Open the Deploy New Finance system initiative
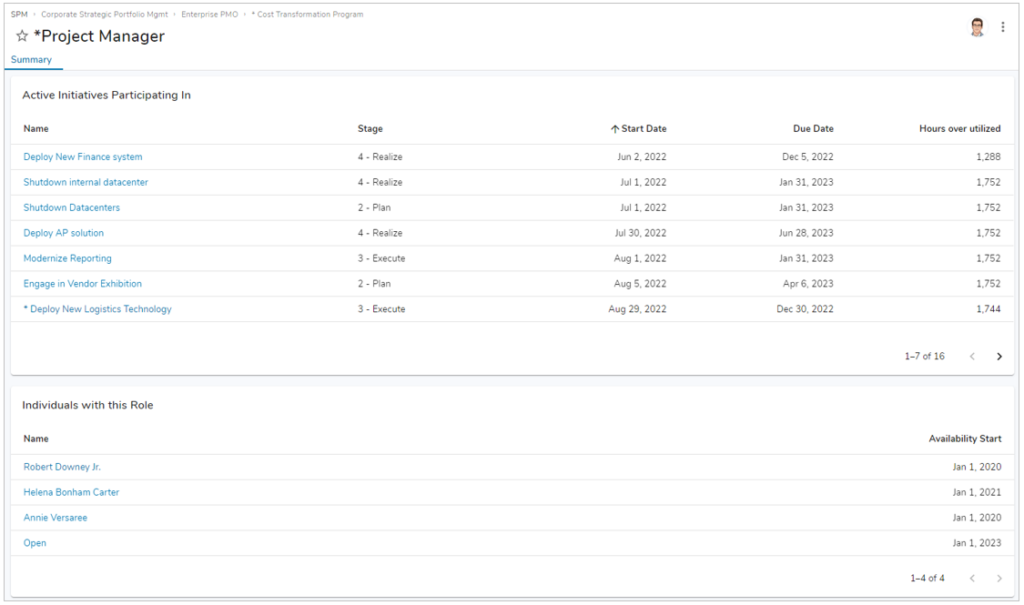The height and width of the screenshot is (605, 1024). point(82,156)
